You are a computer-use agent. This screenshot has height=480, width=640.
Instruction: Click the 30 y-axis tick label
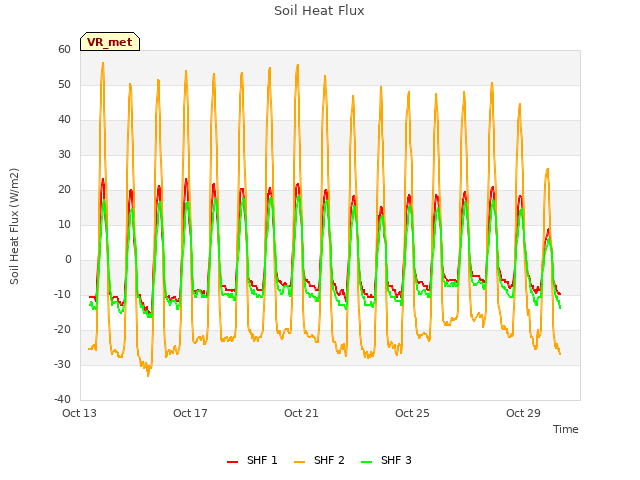point(64,154)
